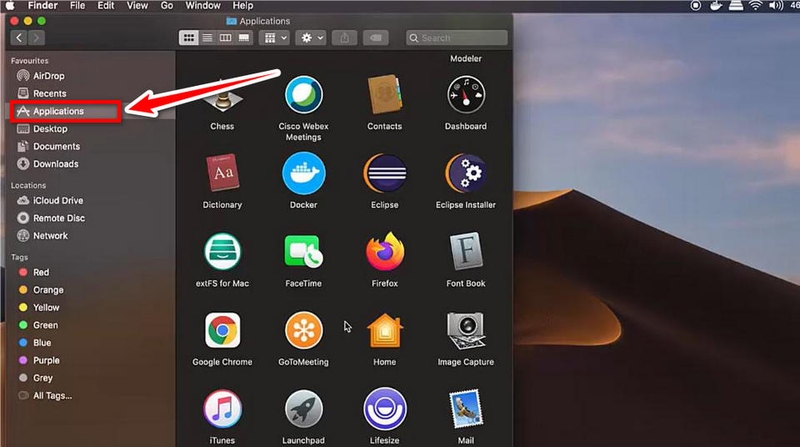Open Image Capture
This screenshot has height=447, width=800.
(x=466, y=331)
